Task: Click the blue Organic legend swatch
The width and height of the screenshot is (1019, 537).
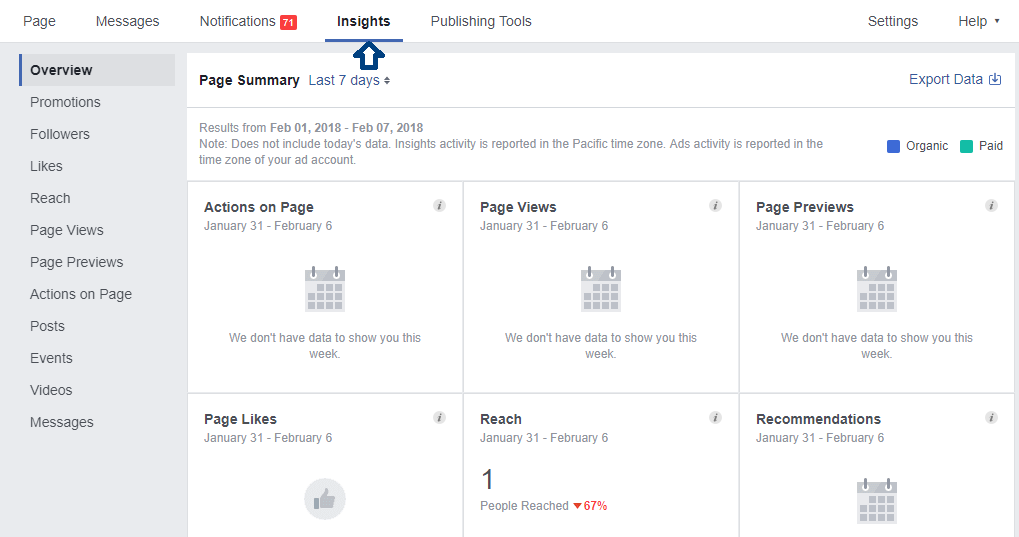Action: (x=893, y=146)
